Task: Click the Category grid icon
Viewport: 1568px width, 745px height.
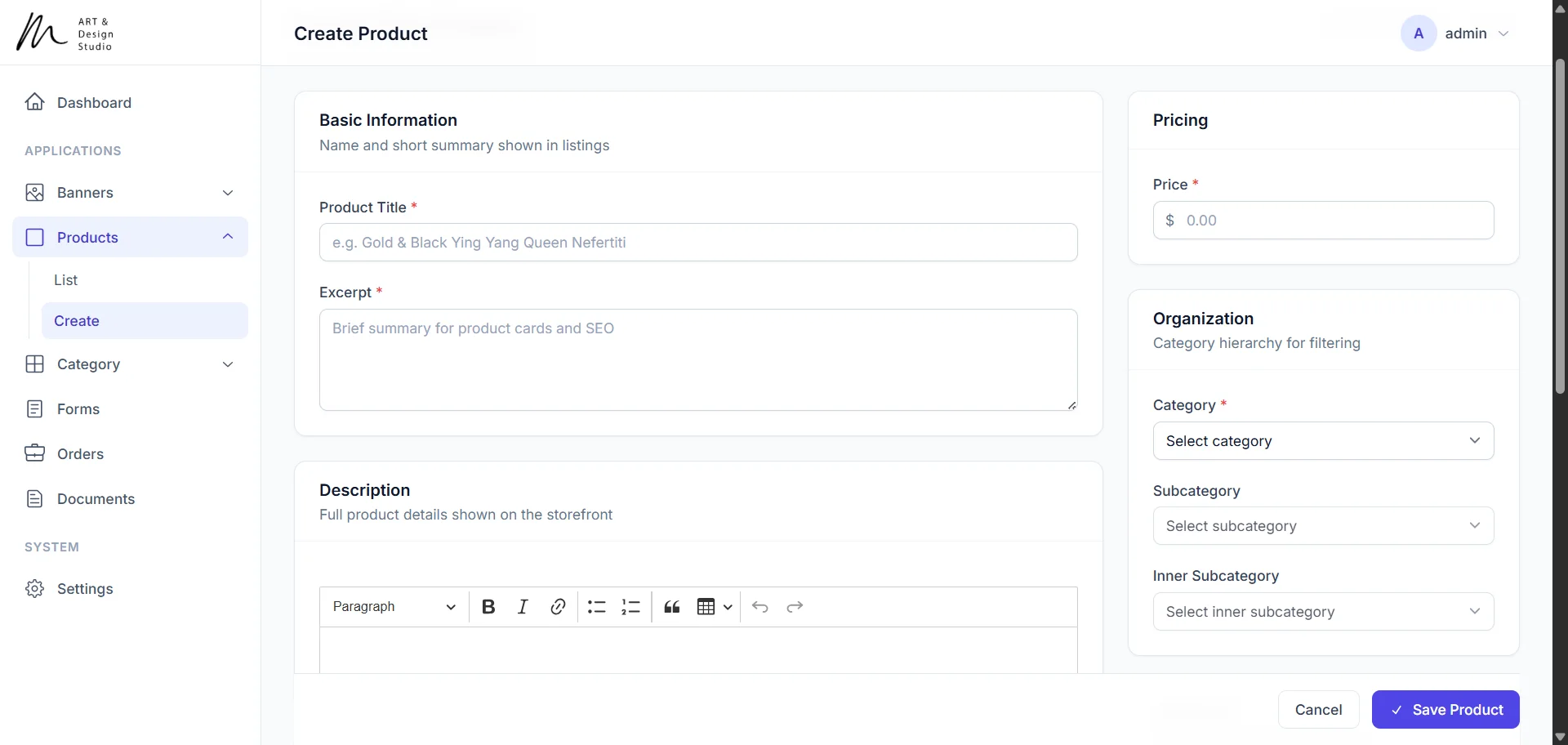Action: (34, 364)
